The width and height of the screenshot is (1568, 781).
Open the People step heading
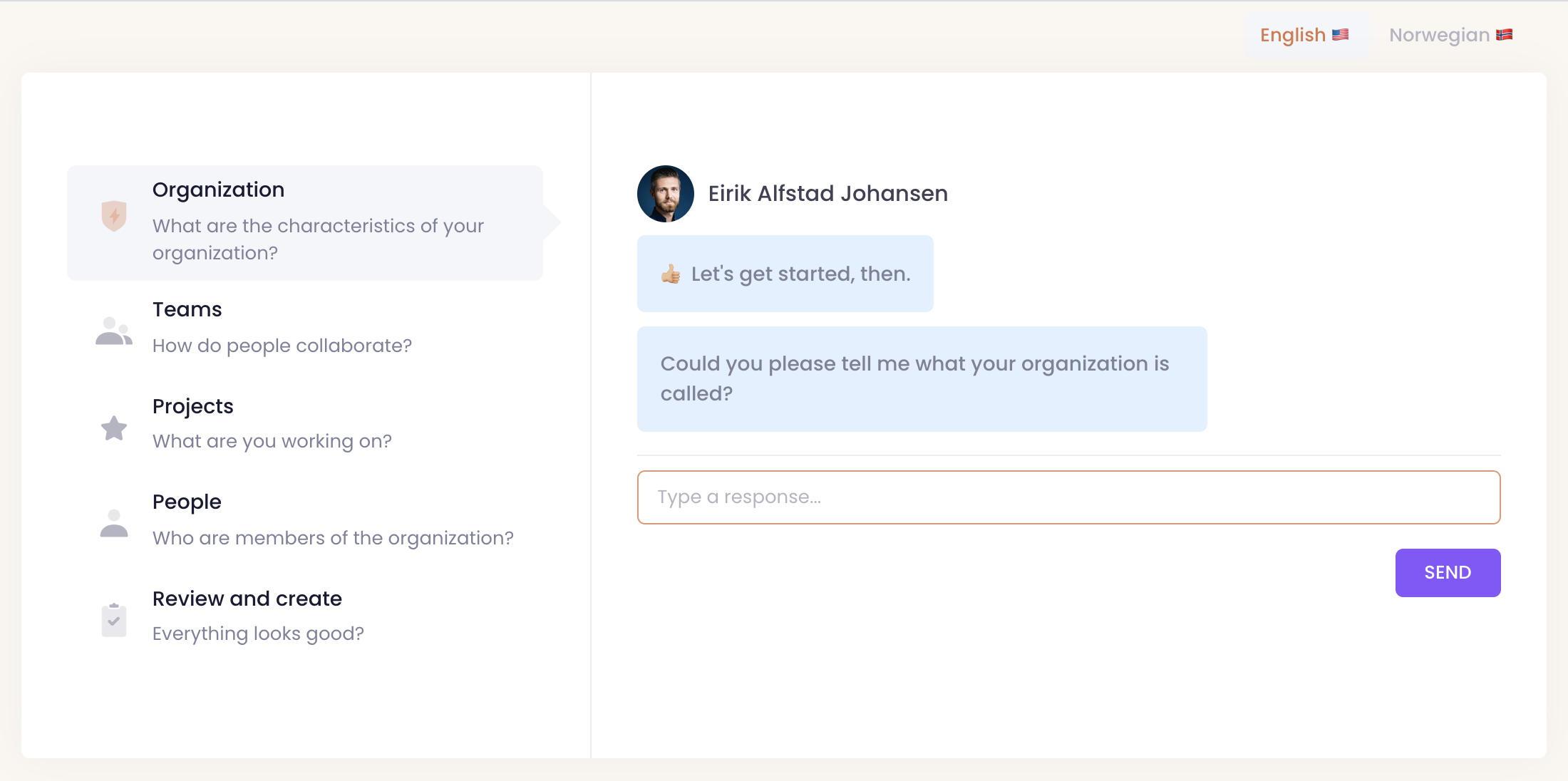click(x=187, y=502)
